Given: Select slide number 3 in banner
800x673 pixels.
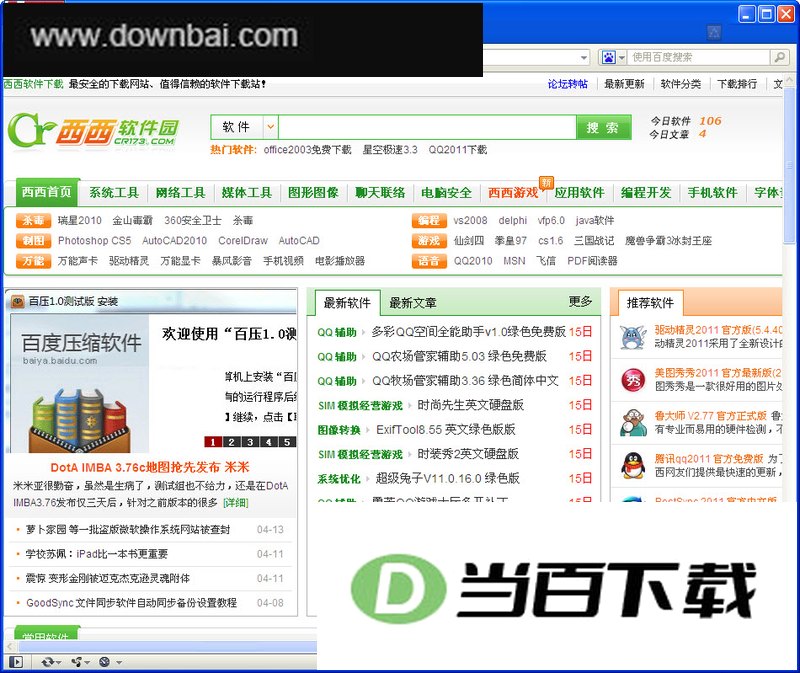Looking at the screenshot, I should 250,442.
